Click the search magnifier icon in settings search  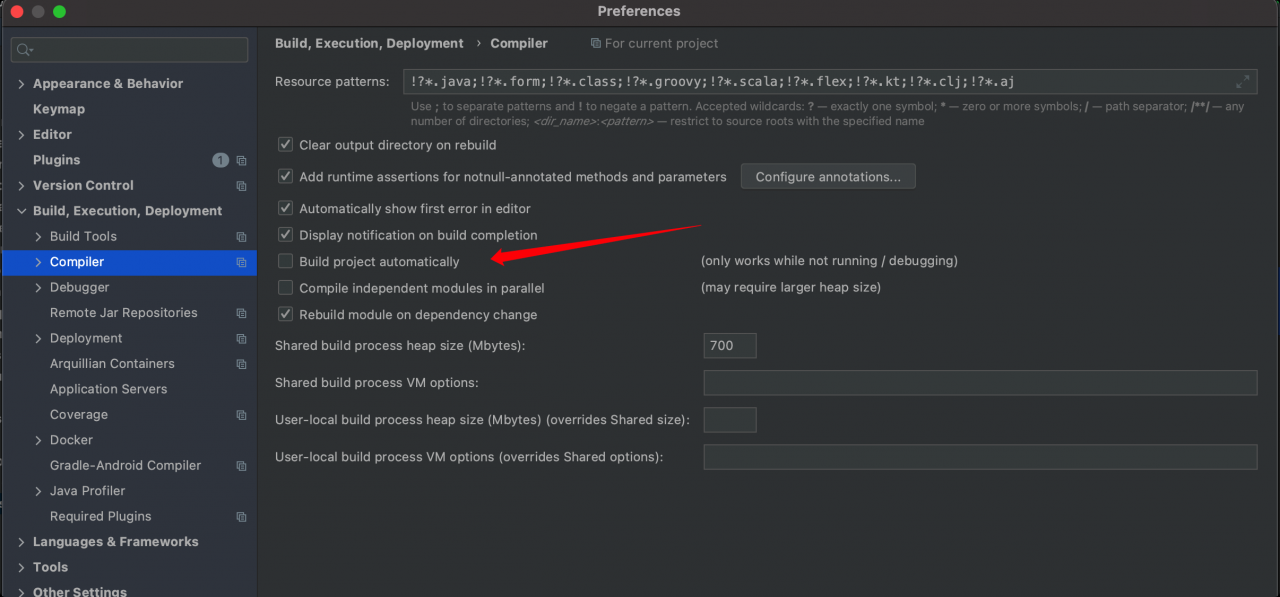tap(25, 50)
